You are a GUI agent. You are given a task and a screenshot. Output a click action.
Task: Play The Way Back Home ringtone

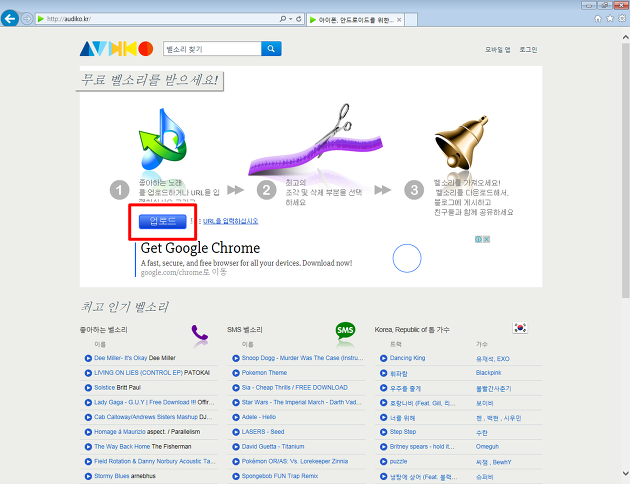click(88, 447)
